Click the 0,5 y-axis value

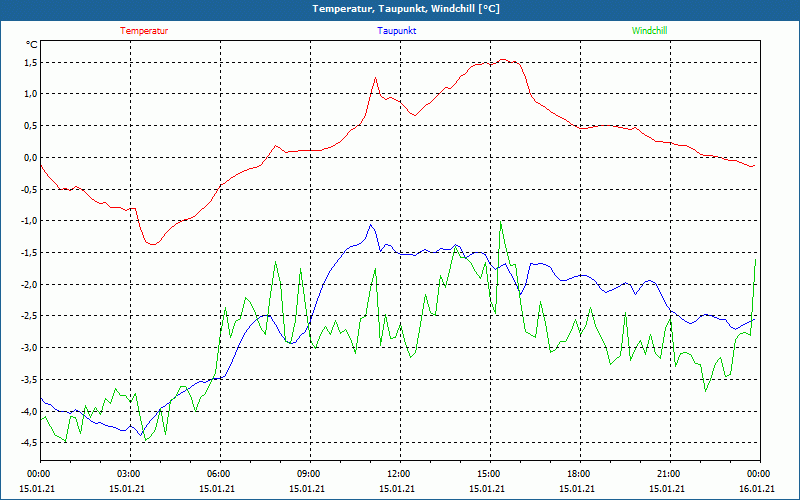30,126
